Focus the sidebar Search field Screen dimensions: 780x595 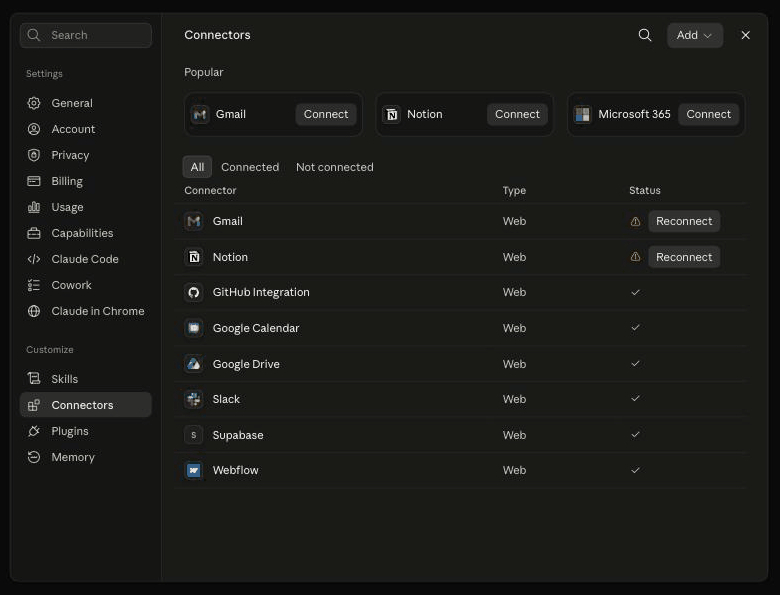pyautogui.click(x=86, y=35)
